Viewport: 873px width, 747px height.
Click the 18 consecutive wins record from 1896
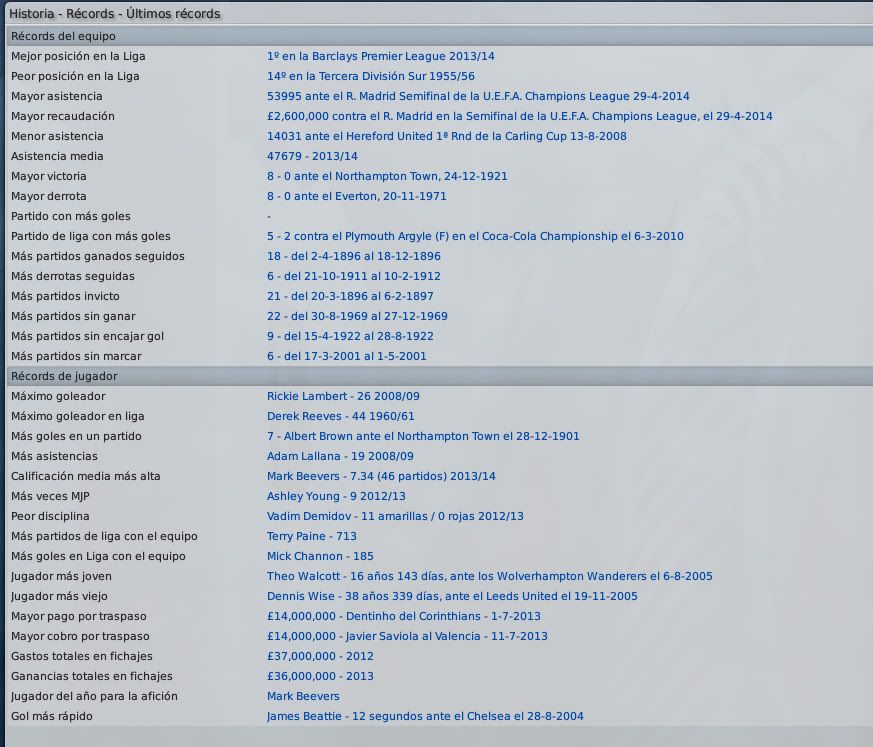tap(354, 257)
